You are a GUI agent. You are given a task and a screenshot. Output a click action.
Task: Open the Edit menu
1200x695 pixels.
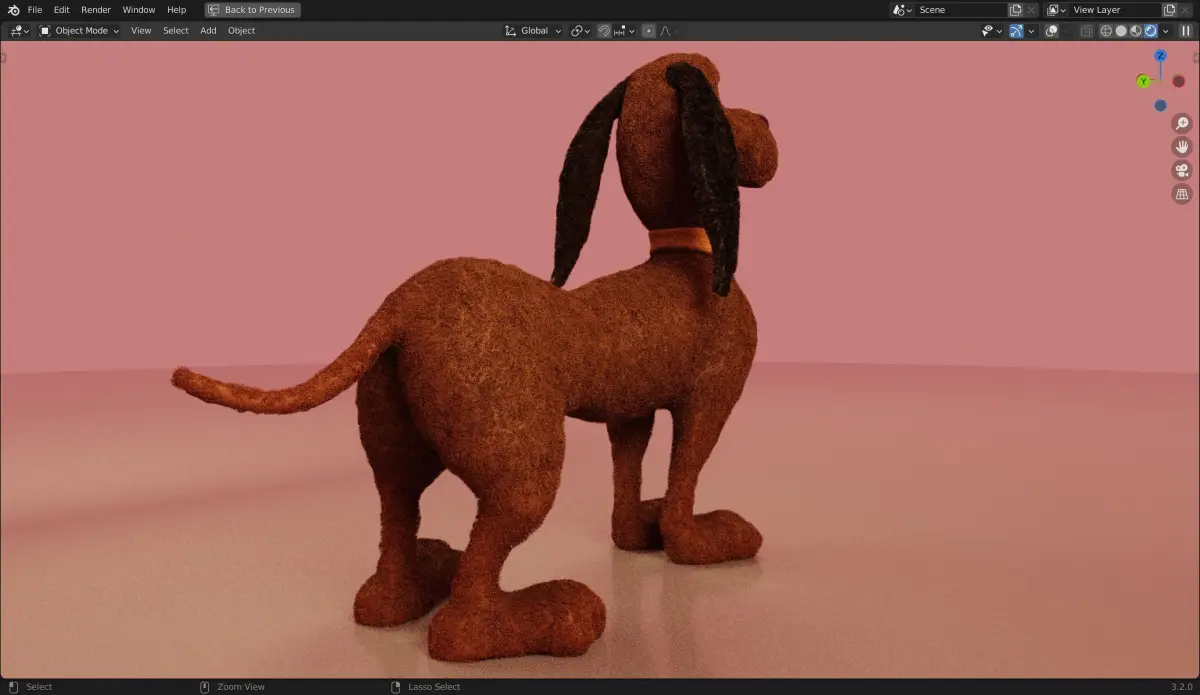[x=62, y=10]
